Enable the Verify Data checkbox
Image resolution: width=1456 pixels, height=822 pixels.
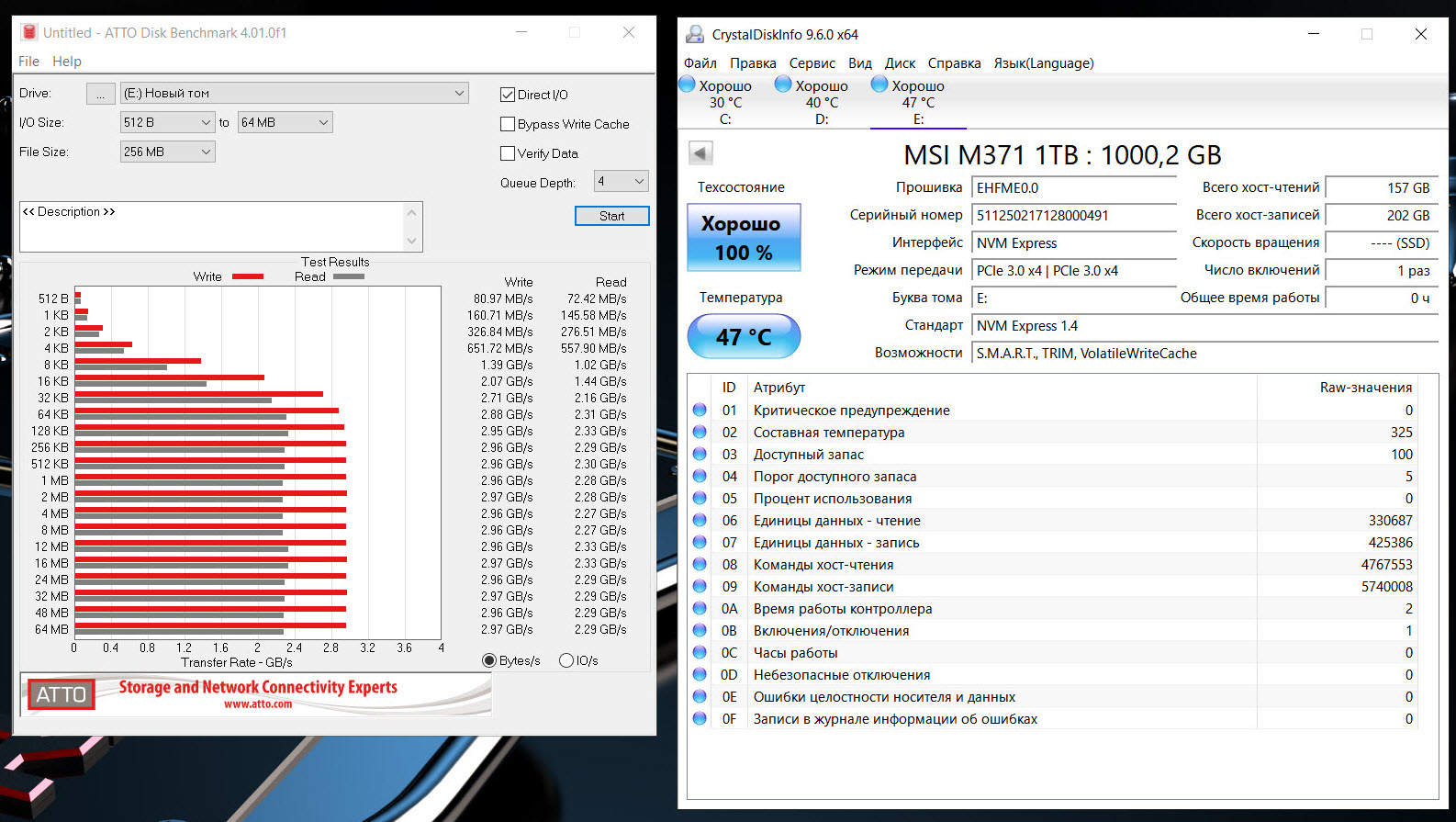click(x=508, y=153)
